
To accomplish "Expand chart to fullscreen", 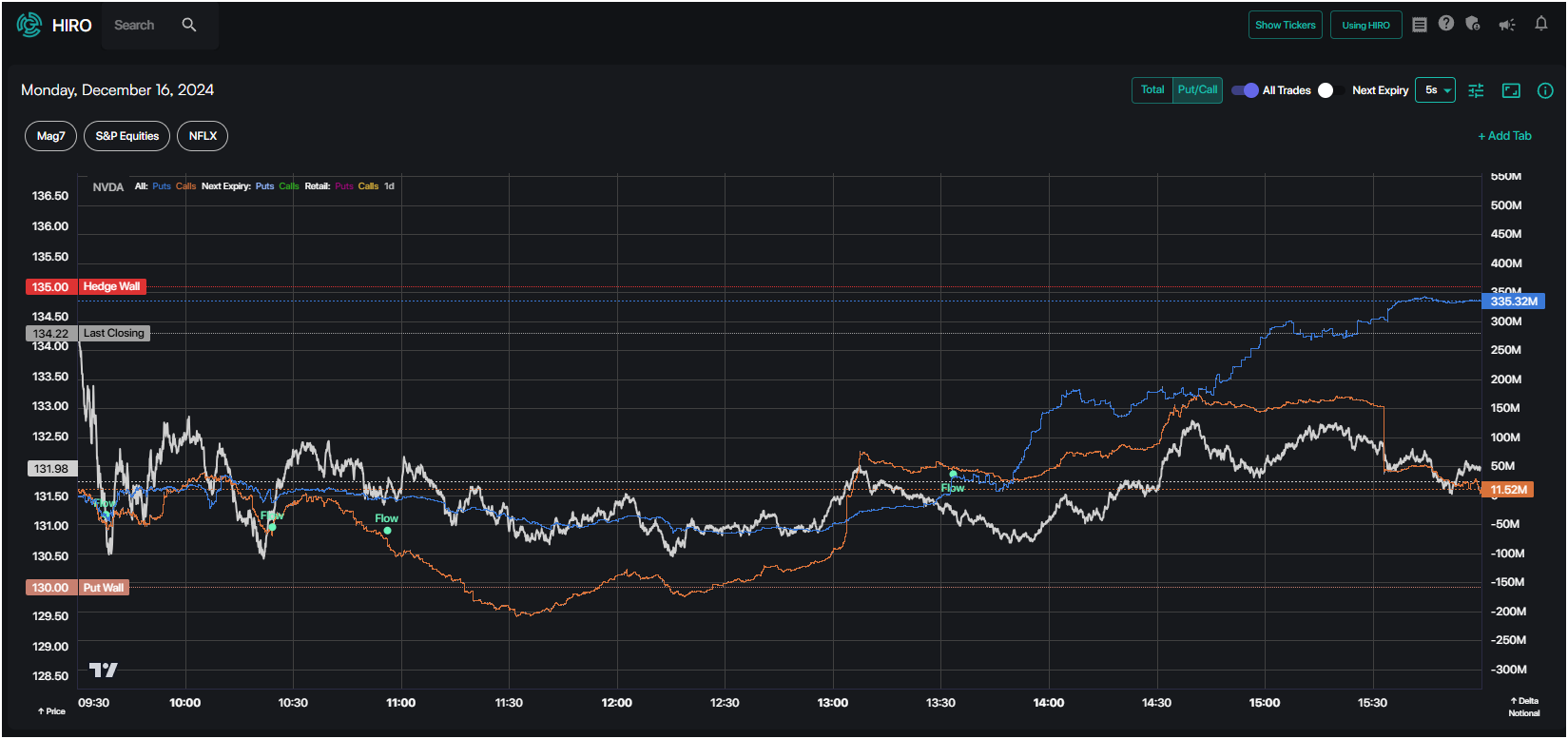I will click(1511, 90).
